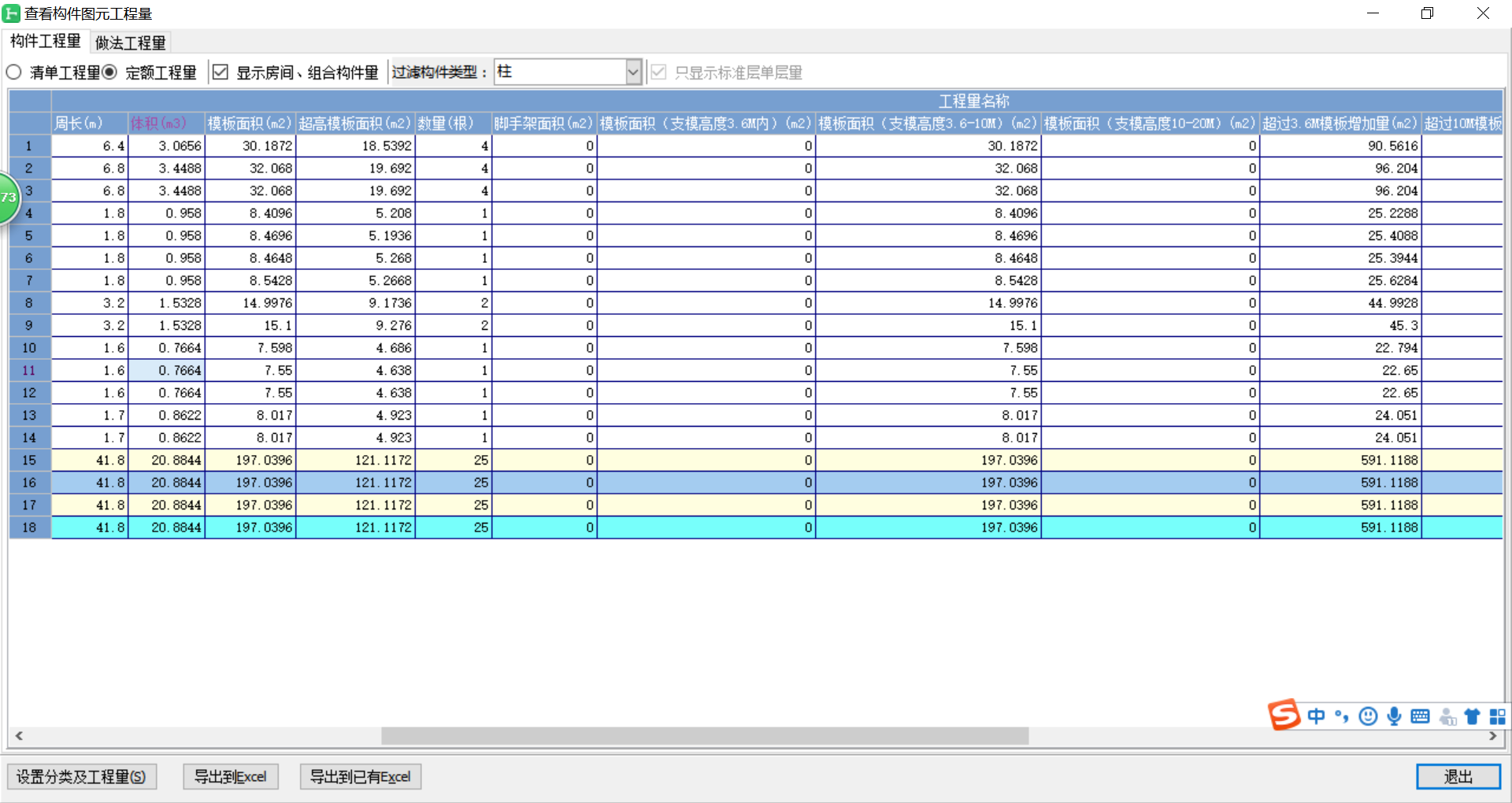Click the punctuation mode icon in Sogou bar
The width and height of the screenshot is (1512, 803).
coord(1342,716)
